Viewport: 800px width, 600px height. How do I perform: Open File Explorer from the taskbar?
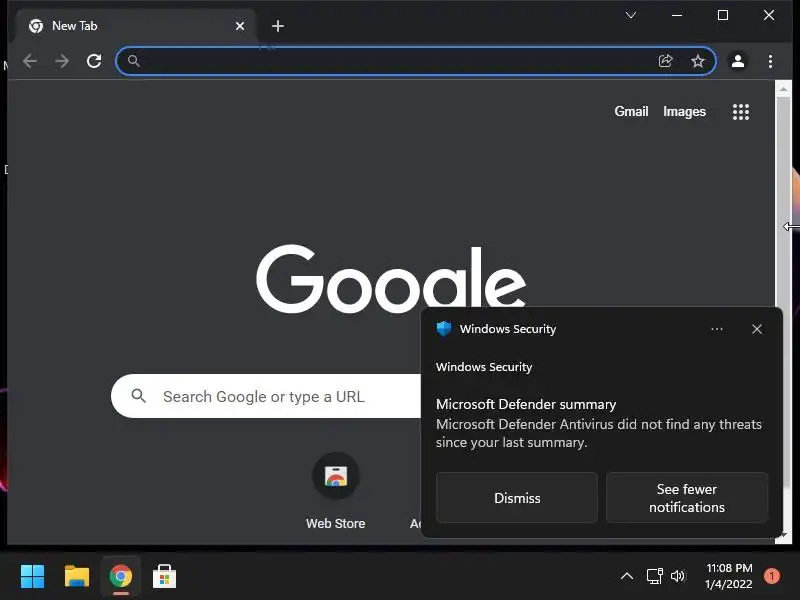tap(77, 576)
